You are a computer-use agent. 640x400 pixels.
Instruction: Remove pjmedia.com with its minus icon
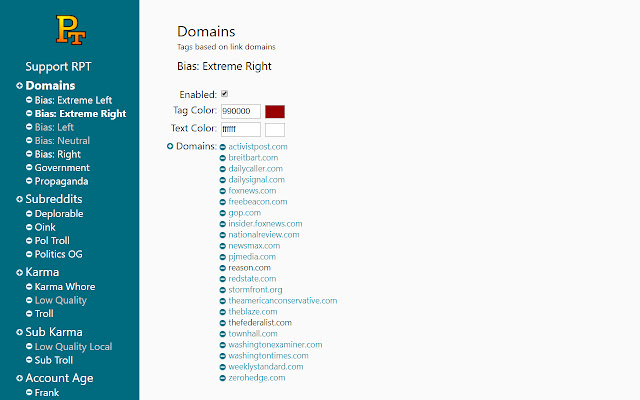[x=223, y=257]
